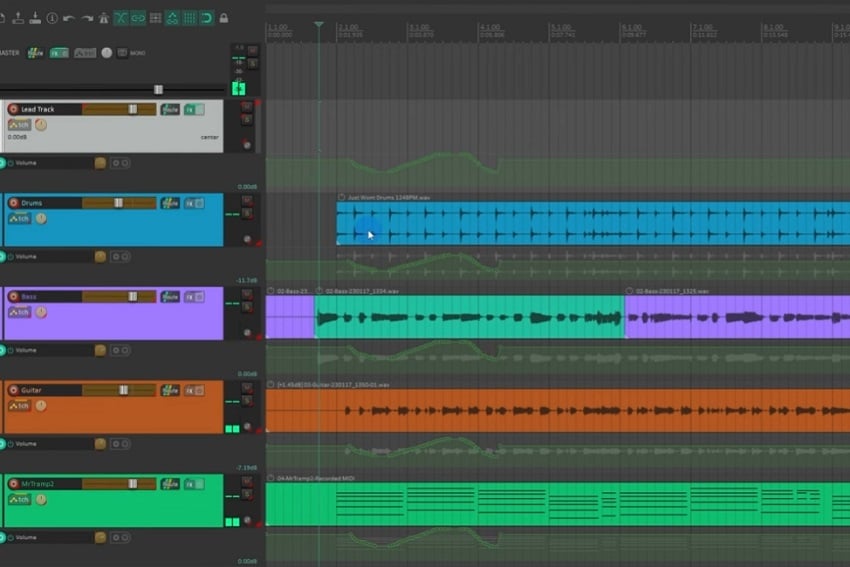
Task: Open Guitar track routing button
Action: (x=170, y=390)
